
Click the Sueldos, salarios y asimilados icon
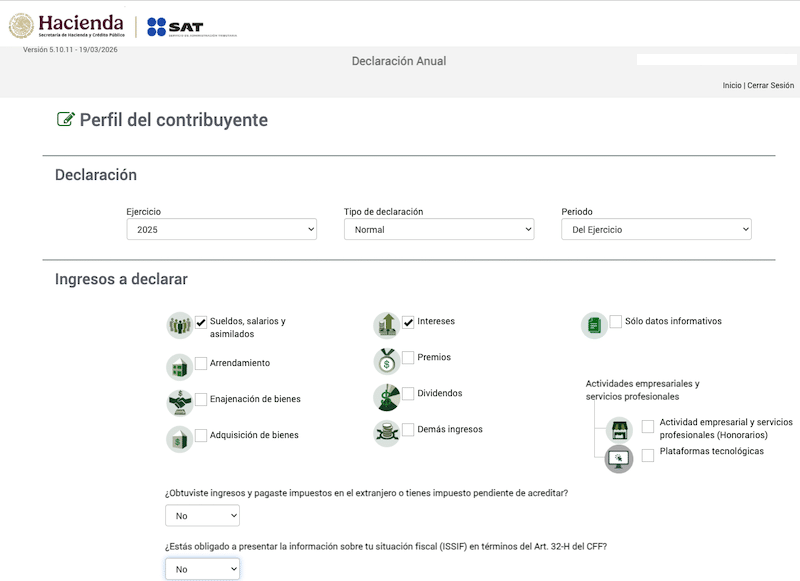tap(179, 326)
